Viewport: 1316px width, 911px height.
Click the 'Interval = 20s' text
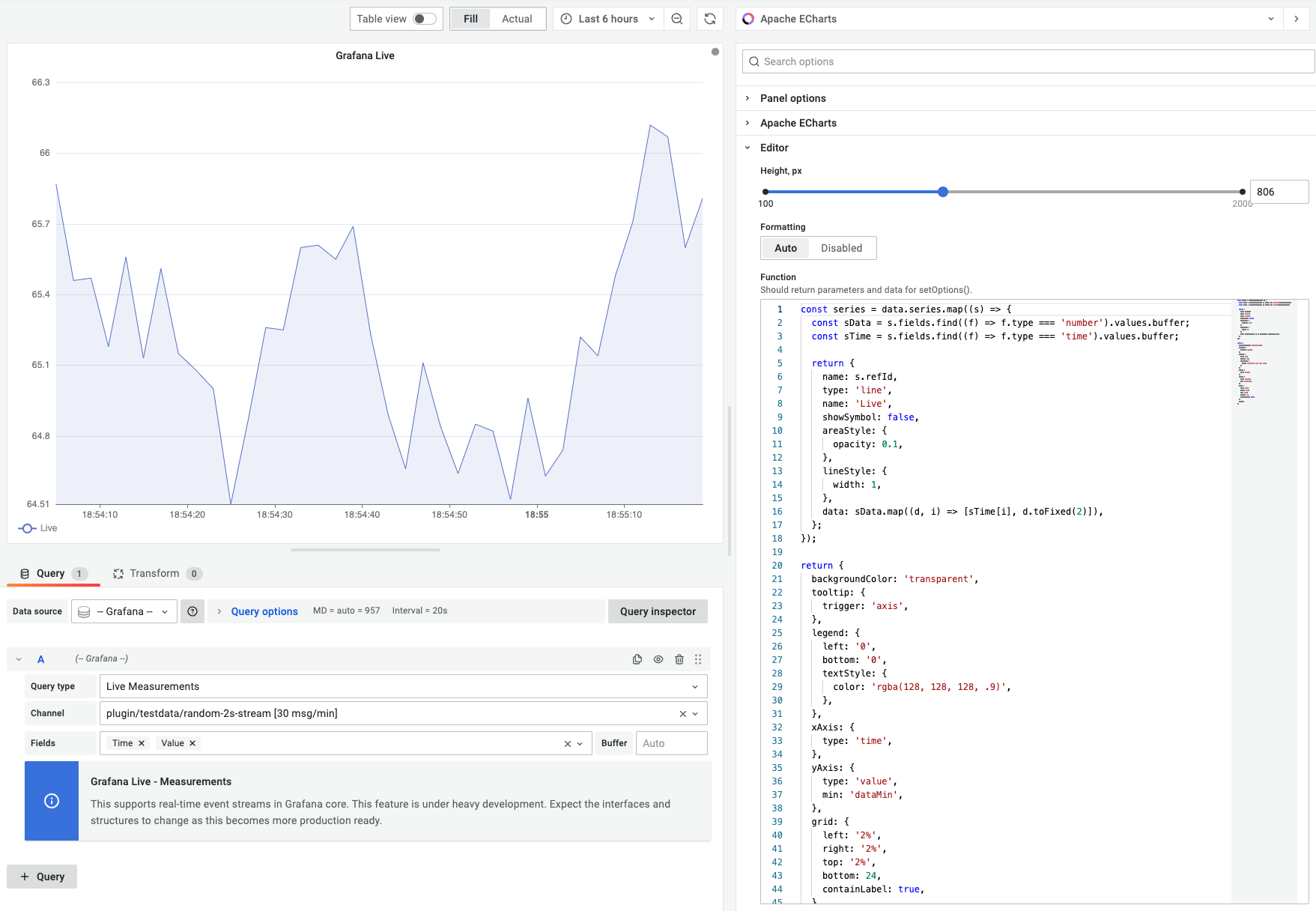coord(419,611)
